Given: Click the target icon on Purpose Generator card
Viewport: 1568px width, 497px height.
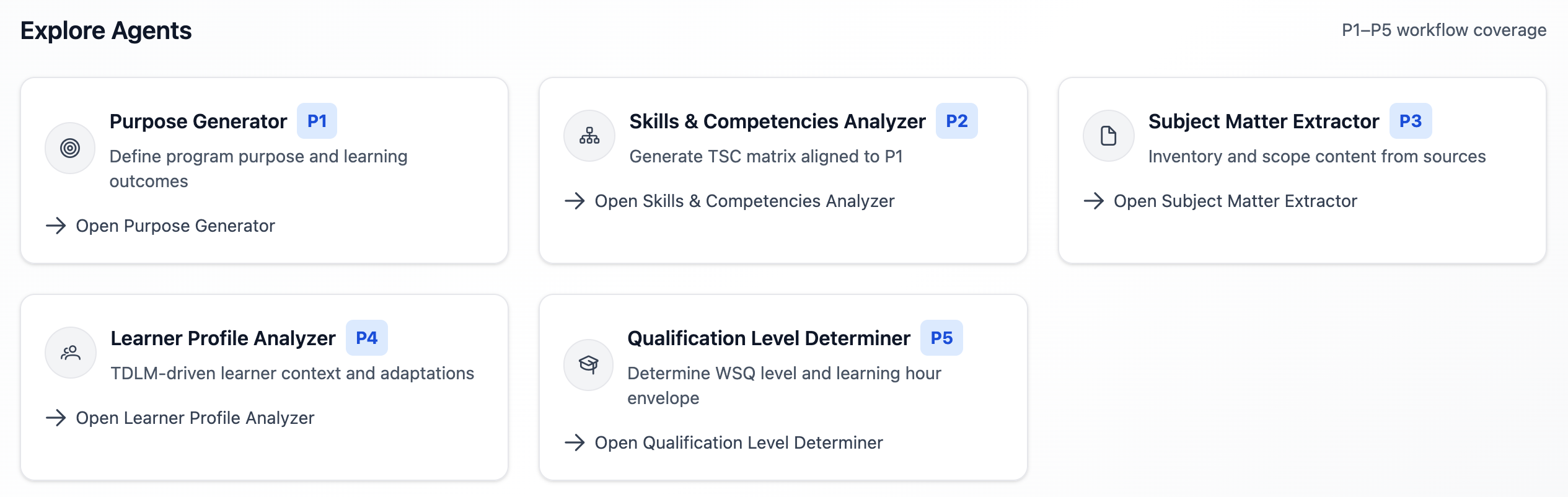Looking at the screenshot, I should [69, 147].
